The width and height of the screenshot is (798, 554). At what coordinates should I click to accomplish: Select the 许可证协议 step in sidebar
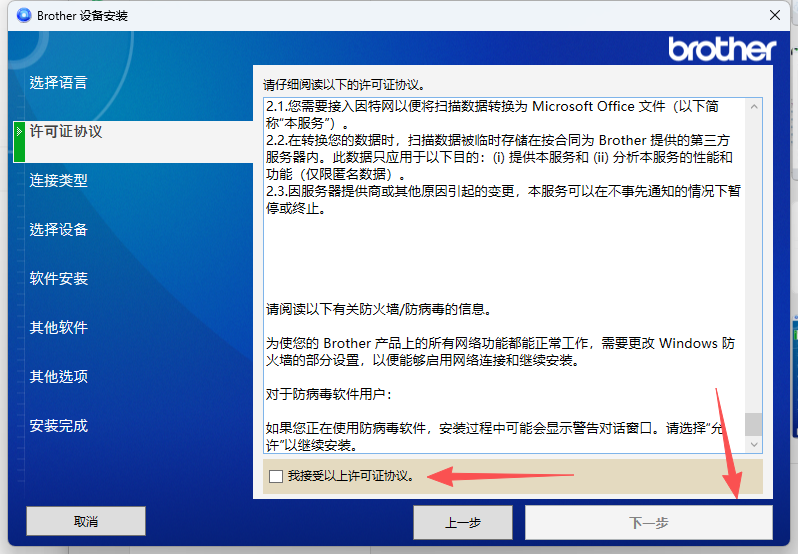tap(66, 131)
